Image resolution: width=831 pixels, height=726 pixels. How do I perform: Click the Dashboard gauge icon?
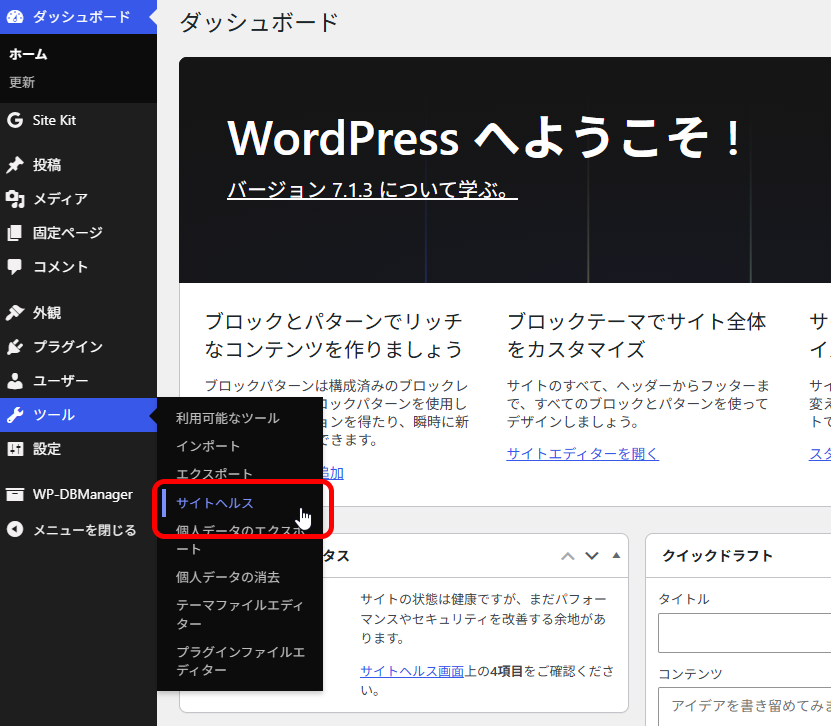(15, 16)
